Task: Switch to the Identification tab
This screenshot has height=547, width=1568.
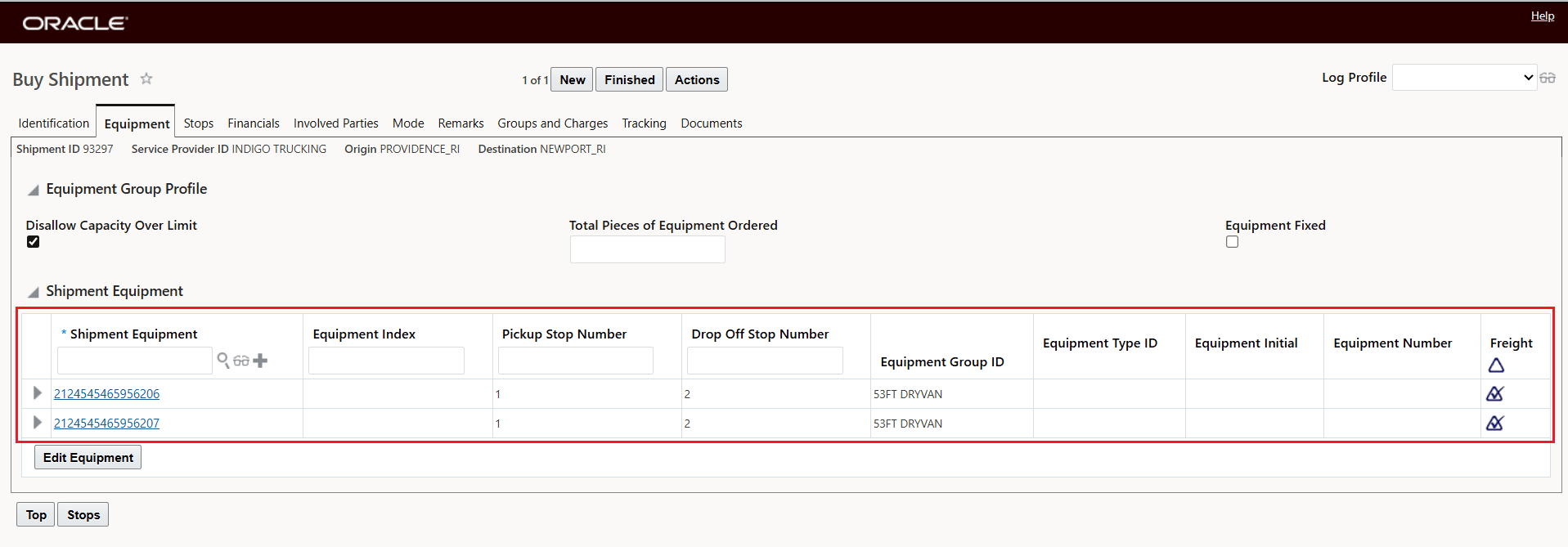Action: click(x=54, y=123)
